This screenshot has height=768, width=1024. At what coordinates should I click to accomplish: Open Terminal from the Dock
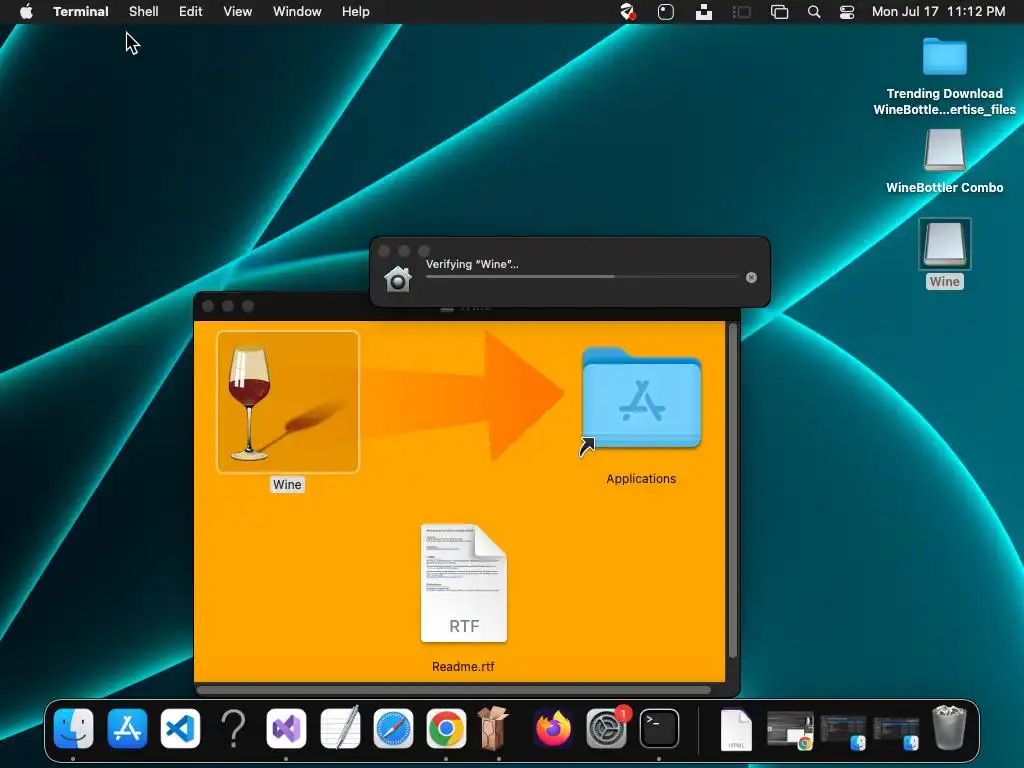coord(659,728)
